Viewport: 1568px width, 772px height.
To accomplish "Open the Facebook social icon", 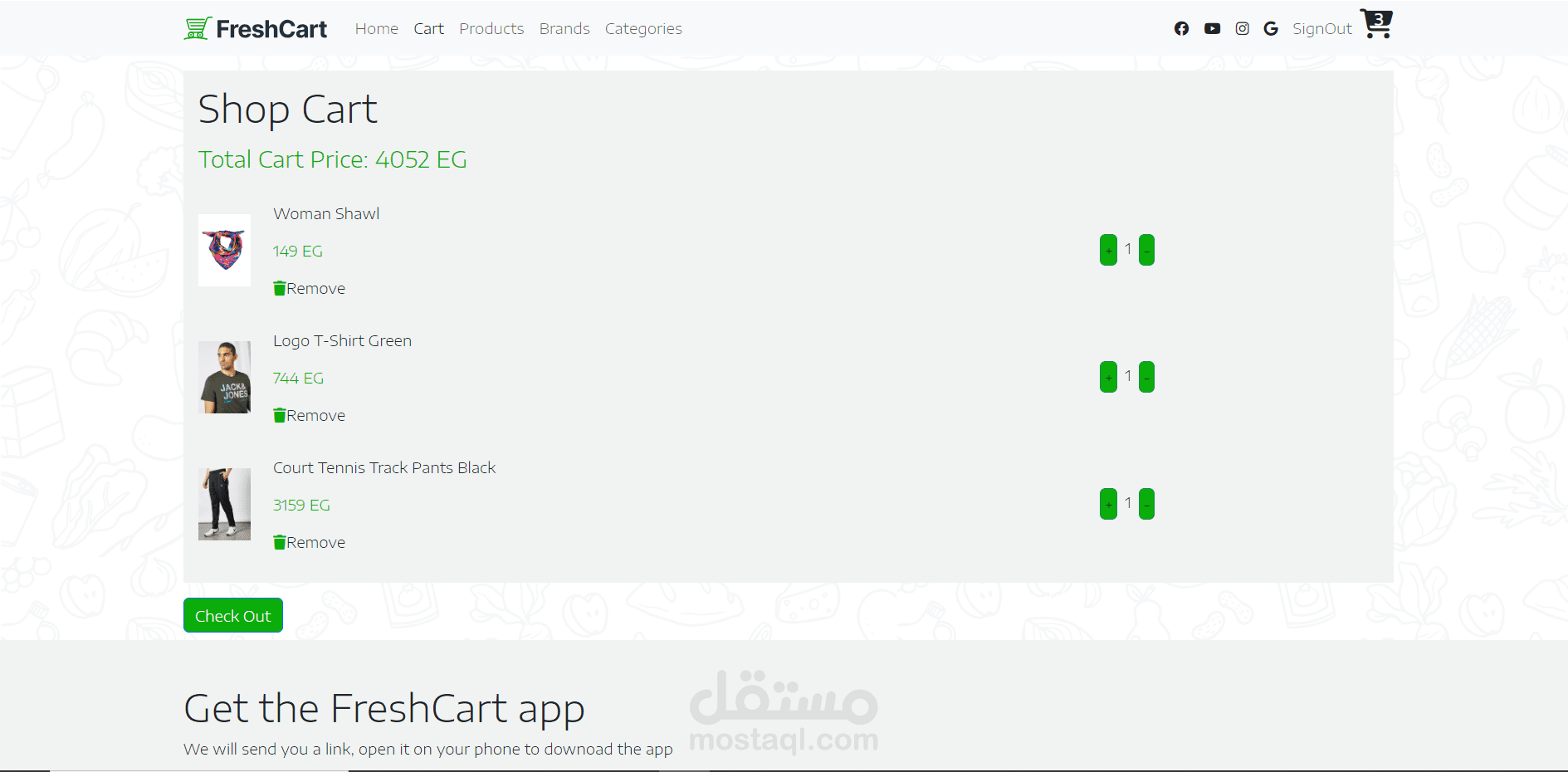I will click(x=1181, y=29).
